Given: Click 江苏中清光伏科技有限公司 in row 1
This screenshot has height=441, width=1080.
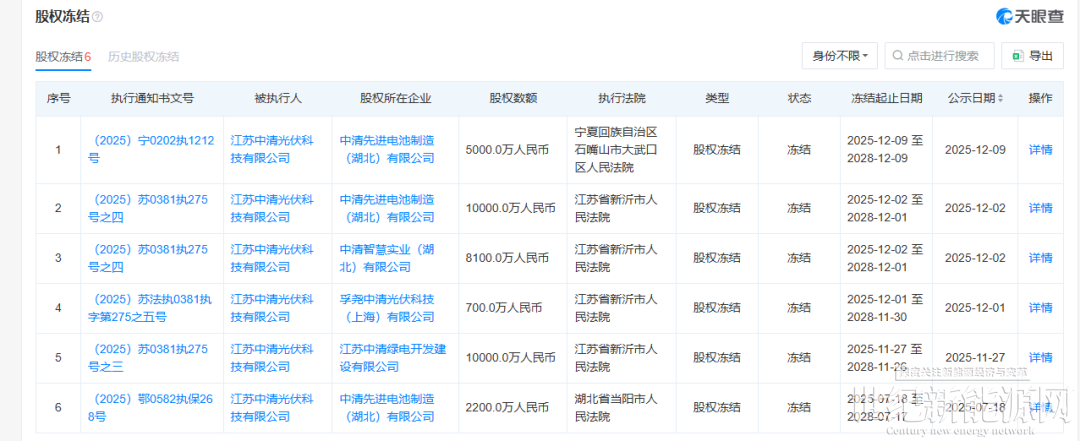Looking at the screenshot, I should (271, 149).
